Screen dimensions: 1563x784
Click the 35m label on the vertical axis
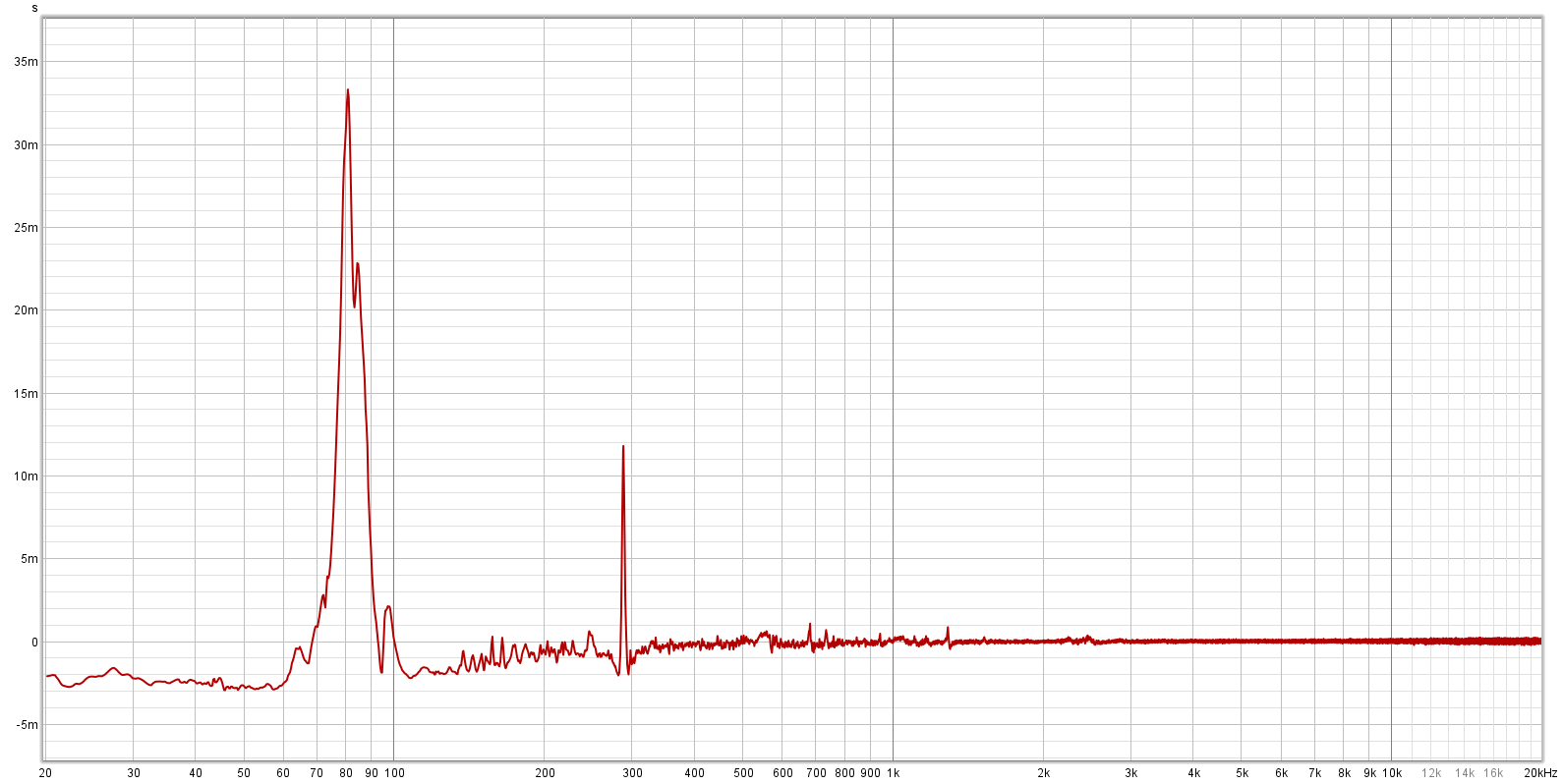27,62
